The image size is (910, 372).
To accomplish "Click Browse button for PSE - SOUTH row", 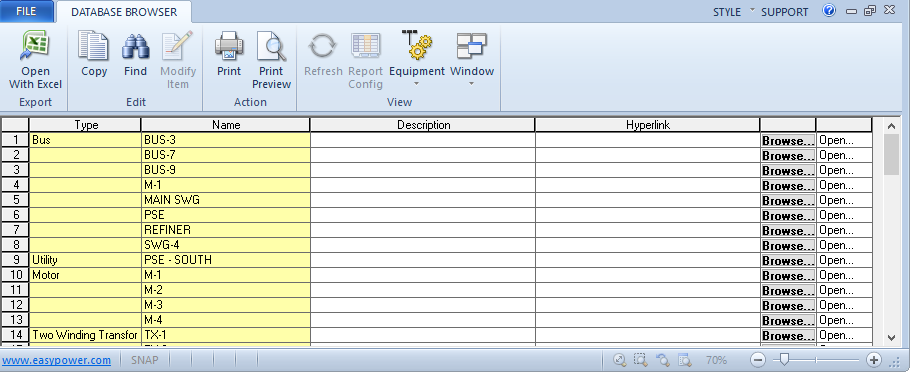I will (788, 260).
